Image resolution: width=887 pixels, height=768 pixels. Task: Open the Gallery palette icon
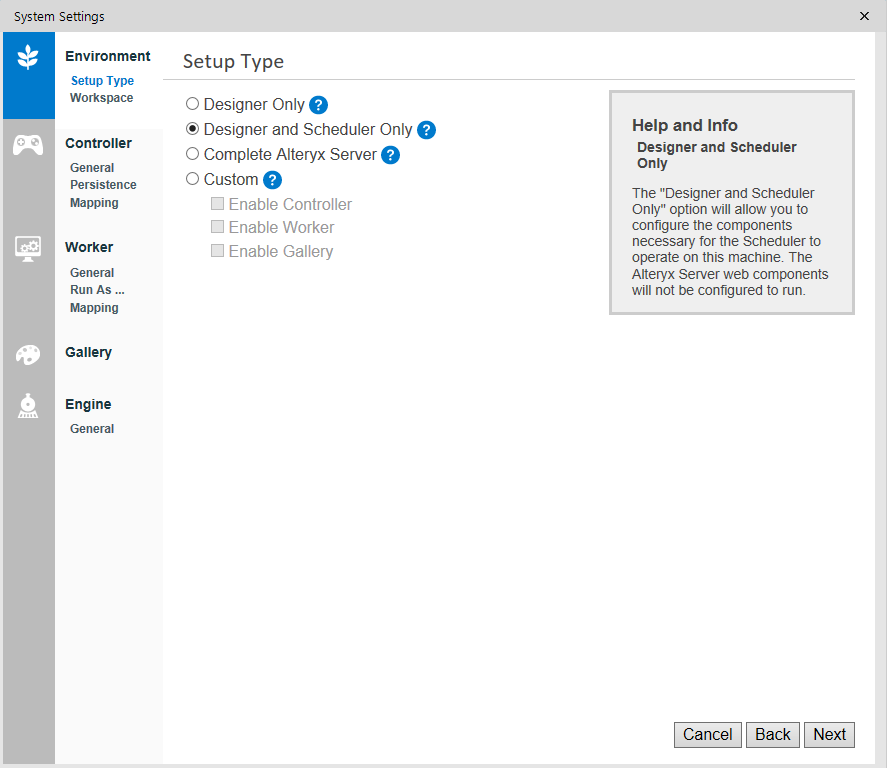pyautogui.click(x=28, y=355)
